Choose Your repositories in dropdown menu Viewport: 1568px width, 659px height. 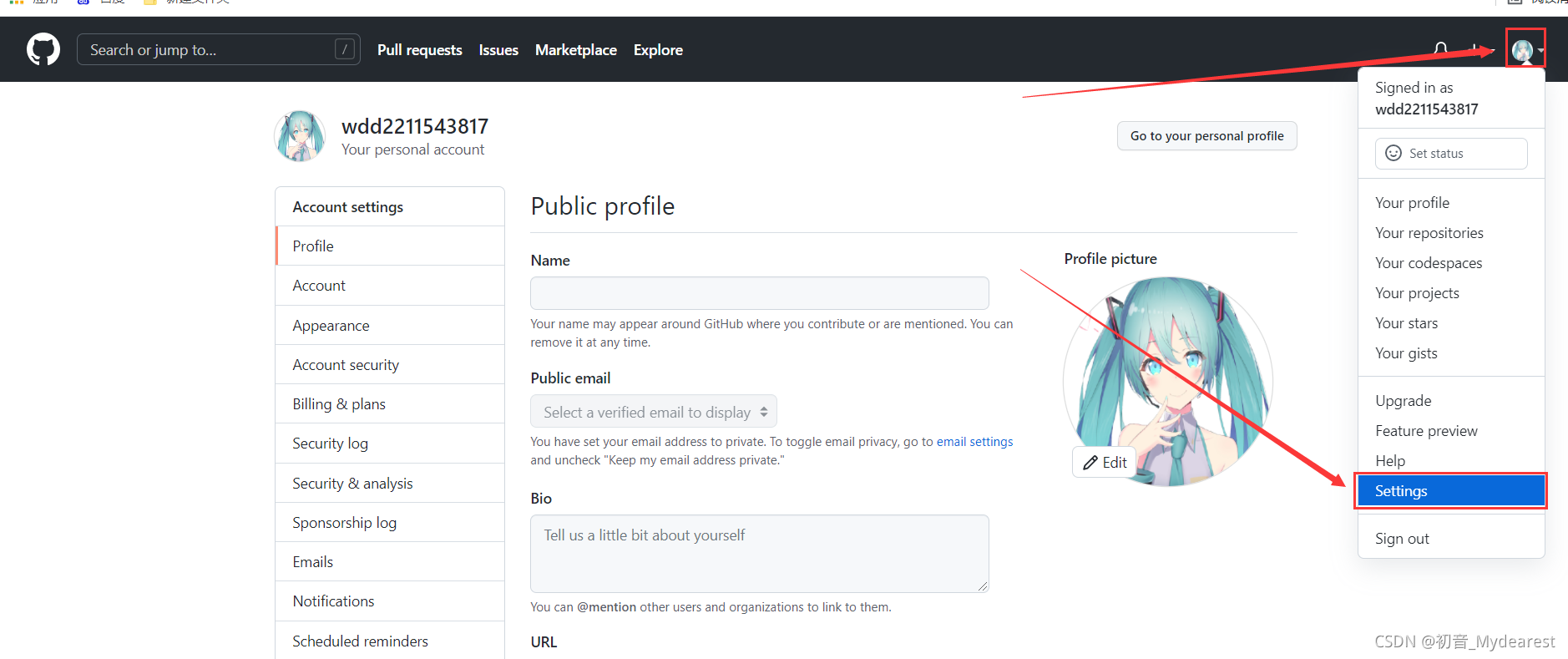[x=1451, y=233]
